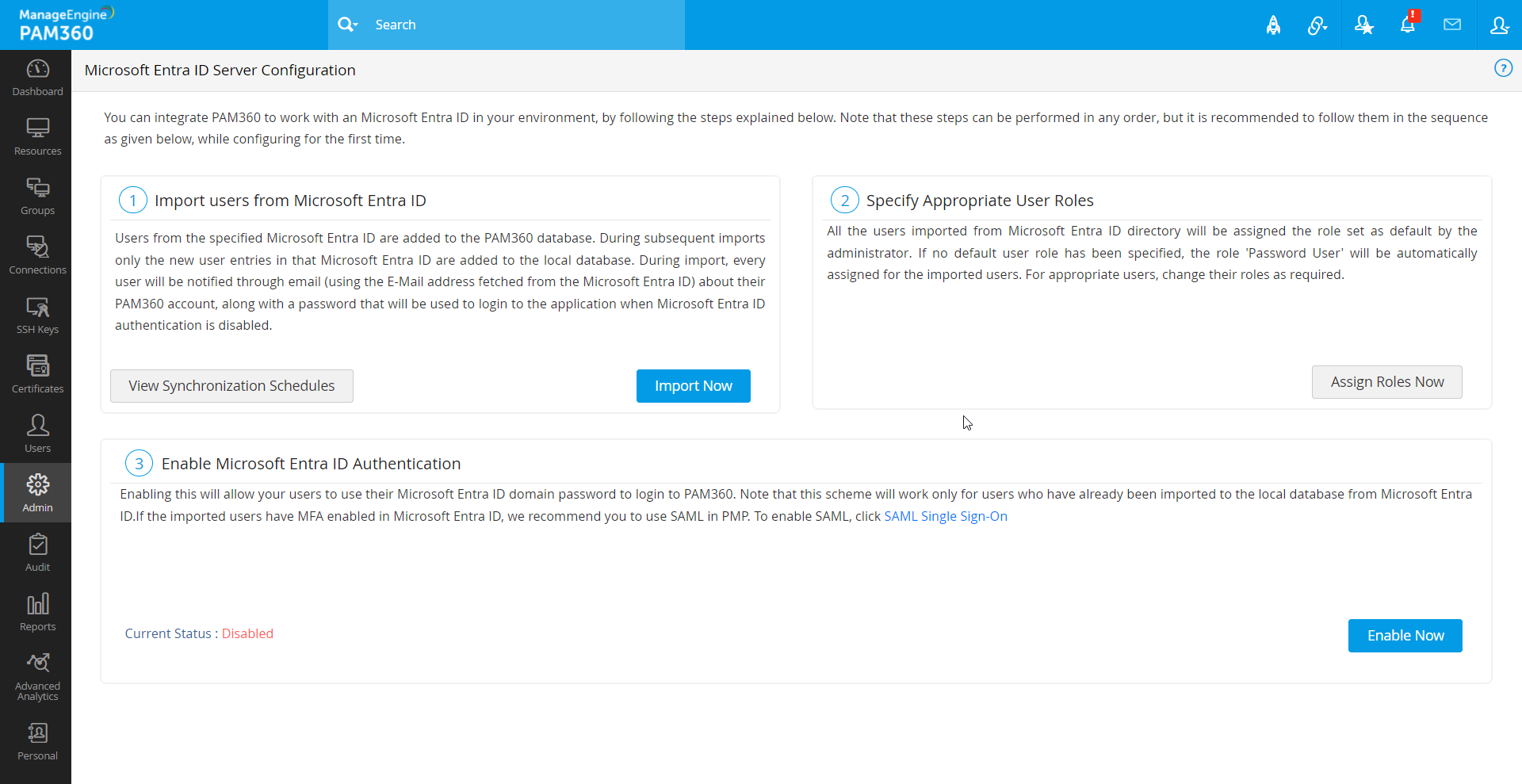Viewport: 1522px width, 784px height.
Task: Open the mail envelope icon
Action: coord(1452,25)
